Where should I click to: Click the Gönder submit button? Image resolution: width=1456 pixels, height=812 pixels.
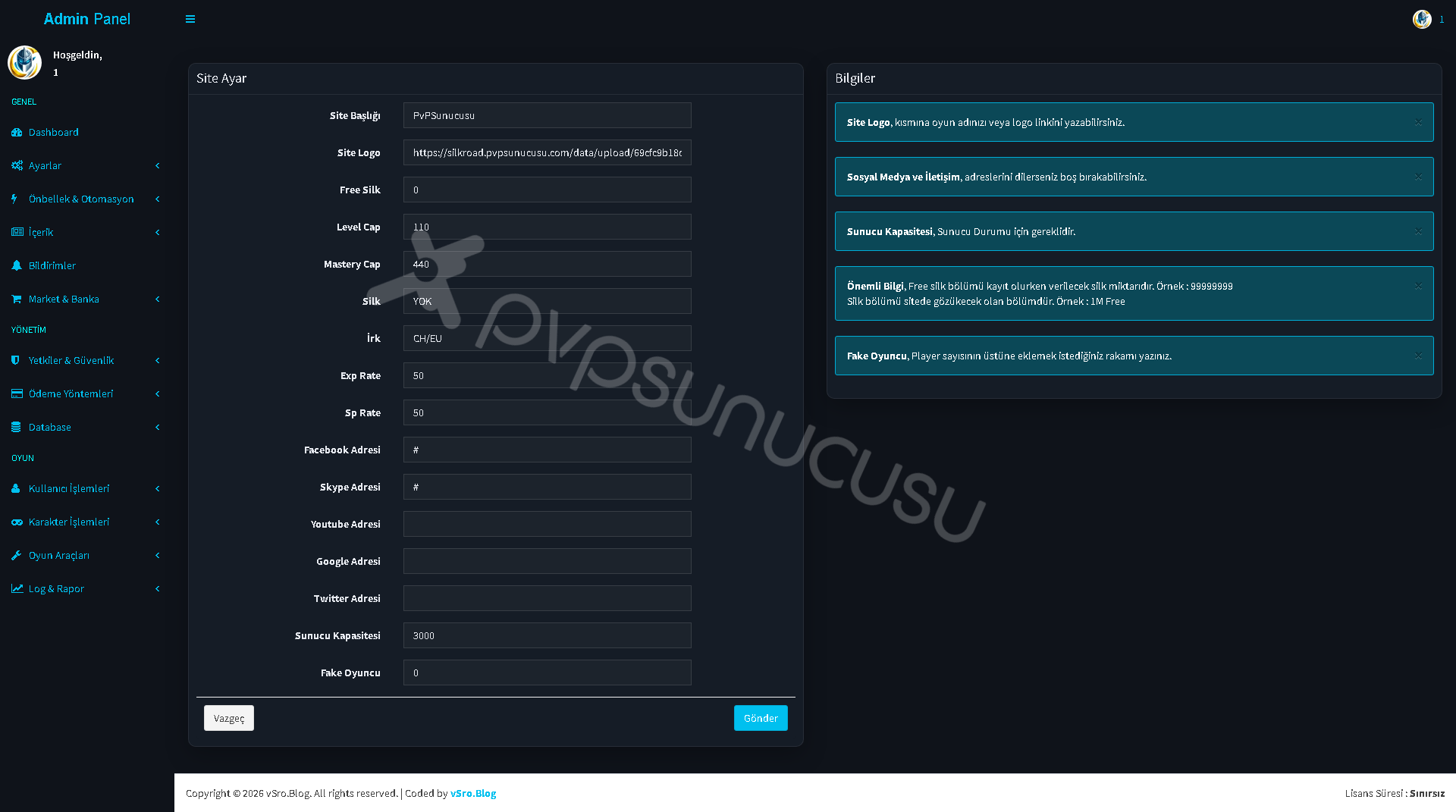[761, 718]
